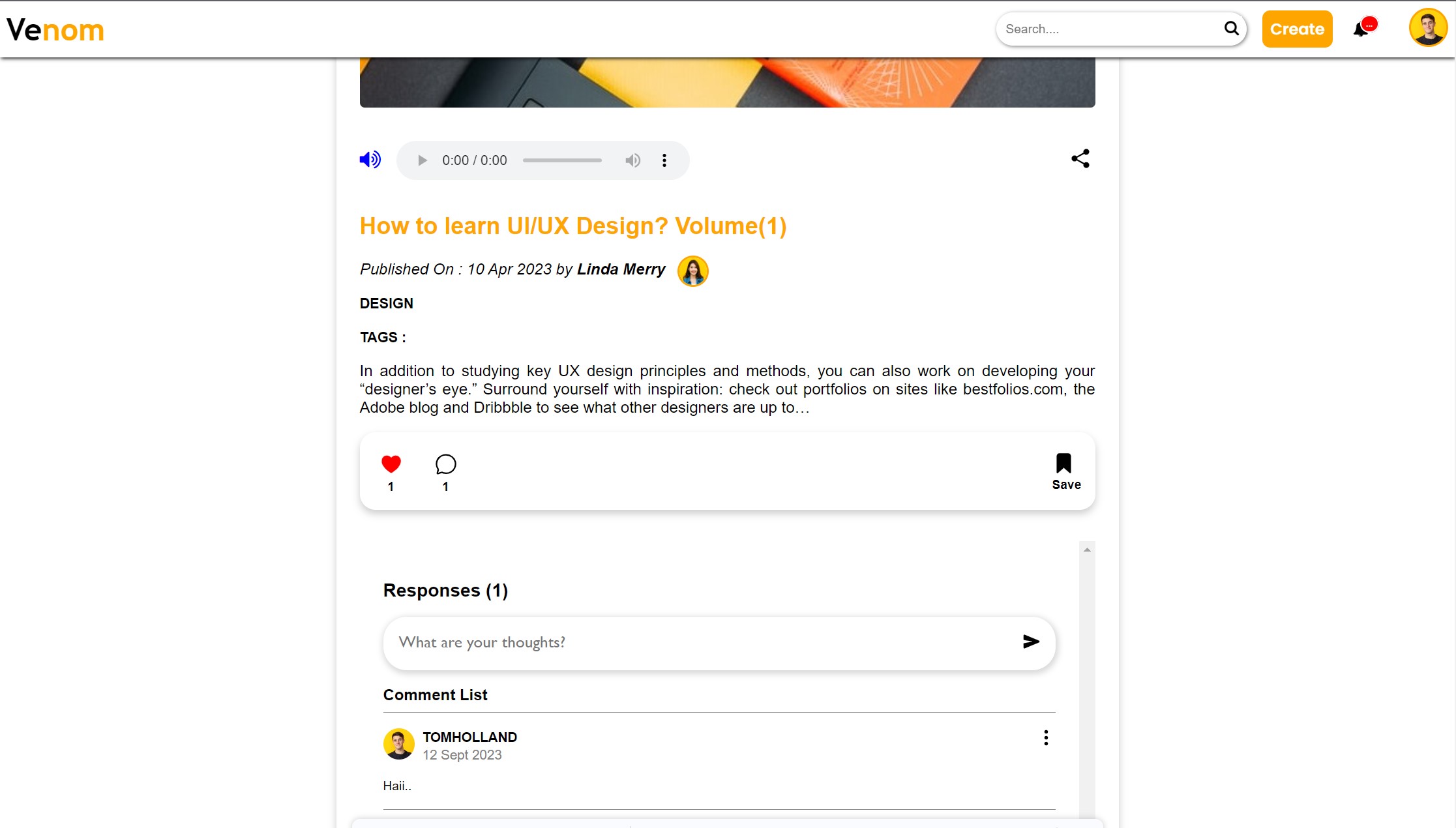Open author Linda Merry's name link
This screenshot has width=1456, height=828.
click(x=621, y=269)
